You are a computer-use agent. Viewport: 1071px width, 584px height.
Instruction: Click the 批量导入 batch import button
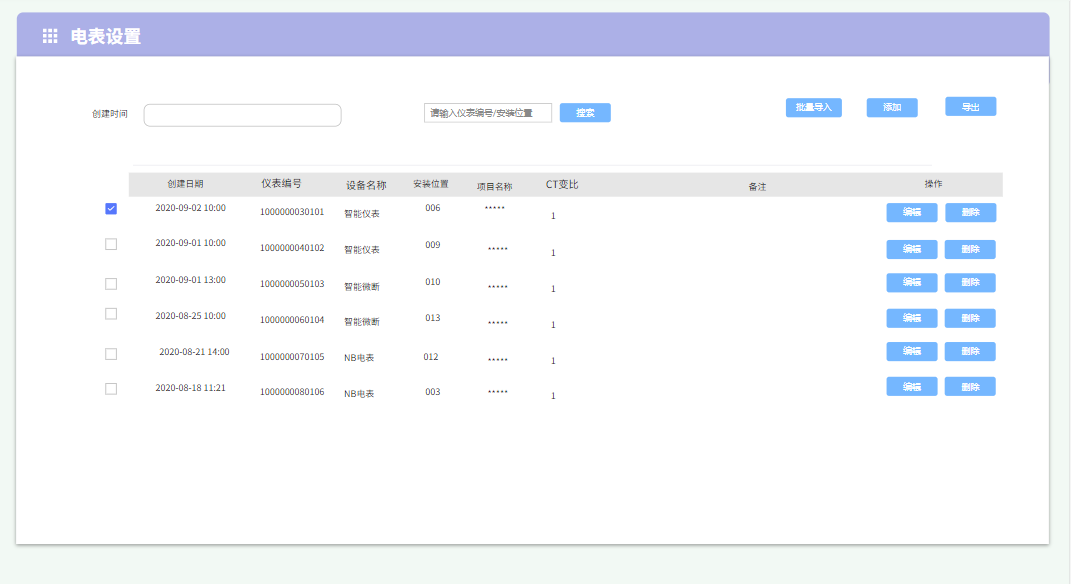point(813,107)
